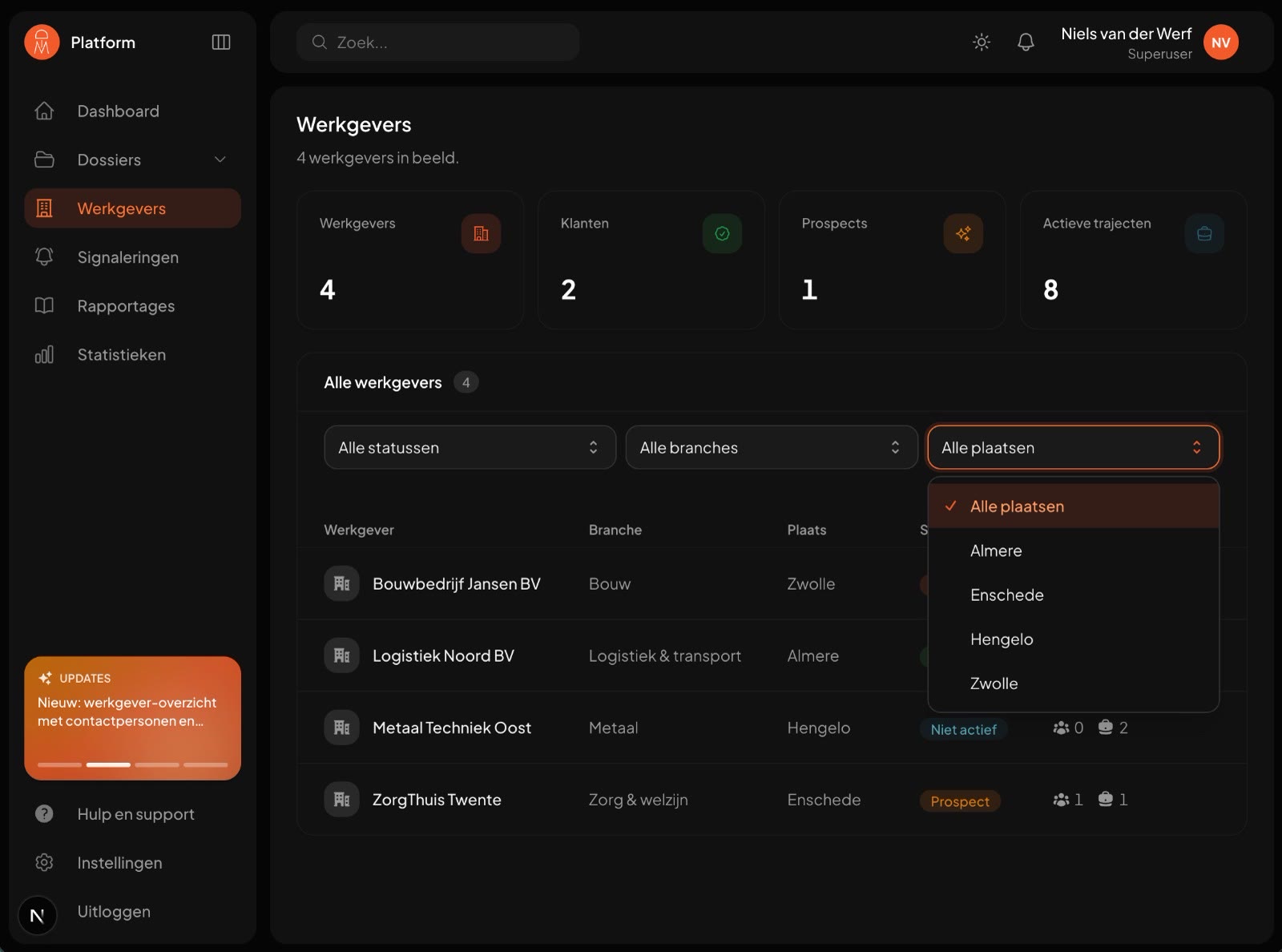Click the Niet actief status badge
The image size is (1282, 952).
(963, 729)
